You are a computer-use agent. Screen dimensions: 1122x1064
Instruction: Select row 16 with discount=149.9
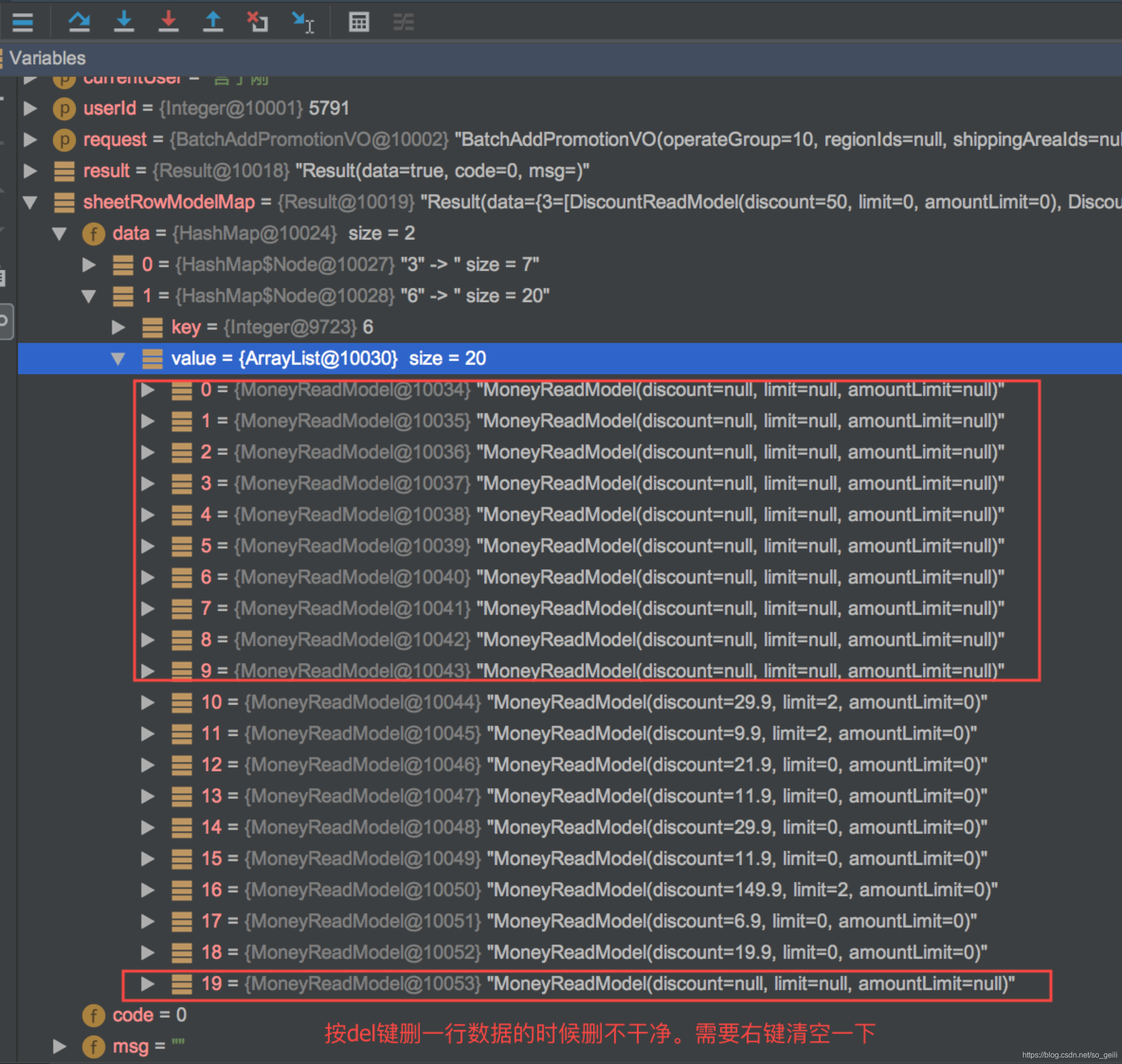(x=569, y=890)
